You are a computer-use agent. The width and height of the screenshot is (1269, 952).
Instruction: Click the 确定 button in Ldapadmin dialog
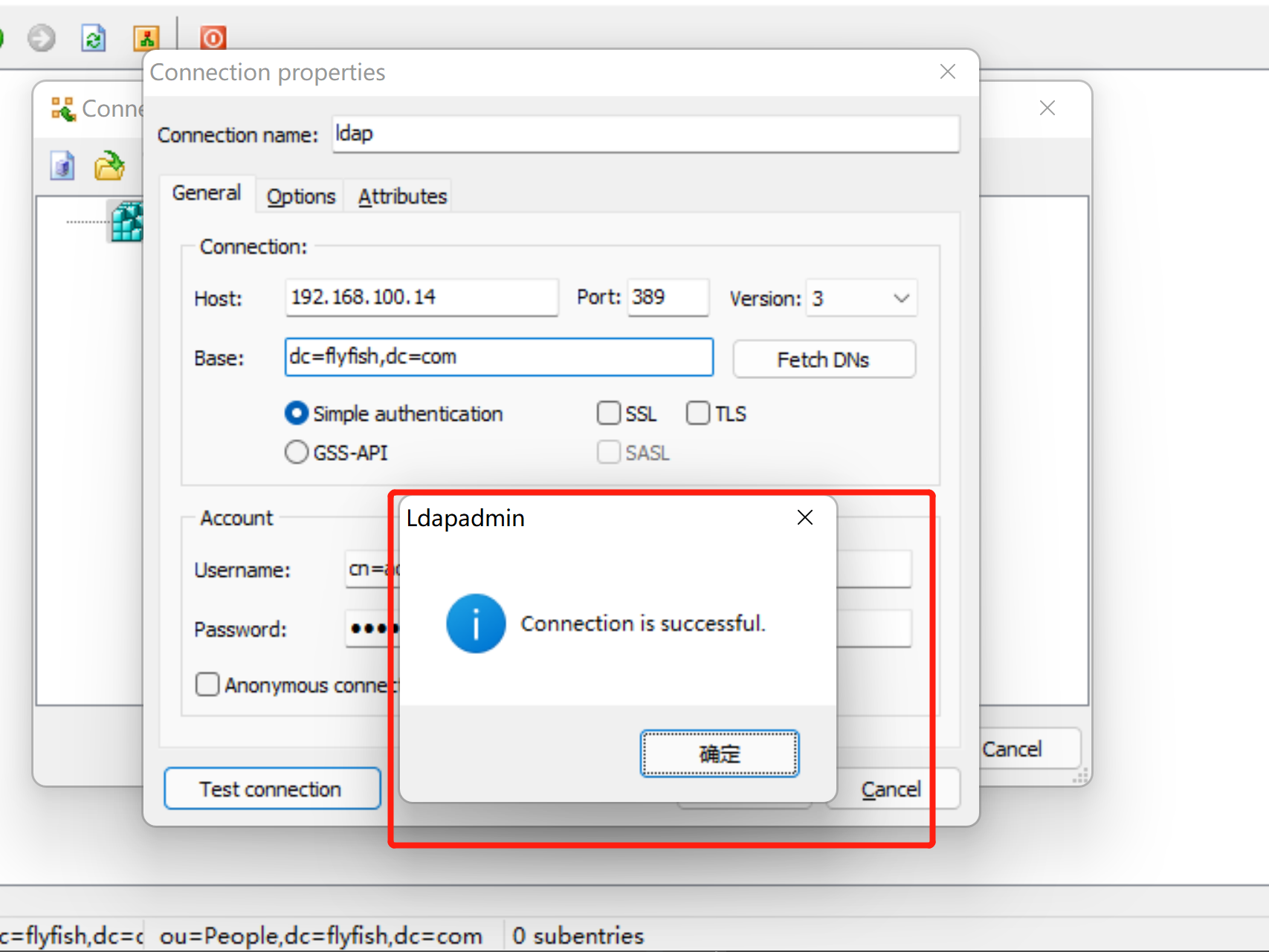click(x=720, y=754)
